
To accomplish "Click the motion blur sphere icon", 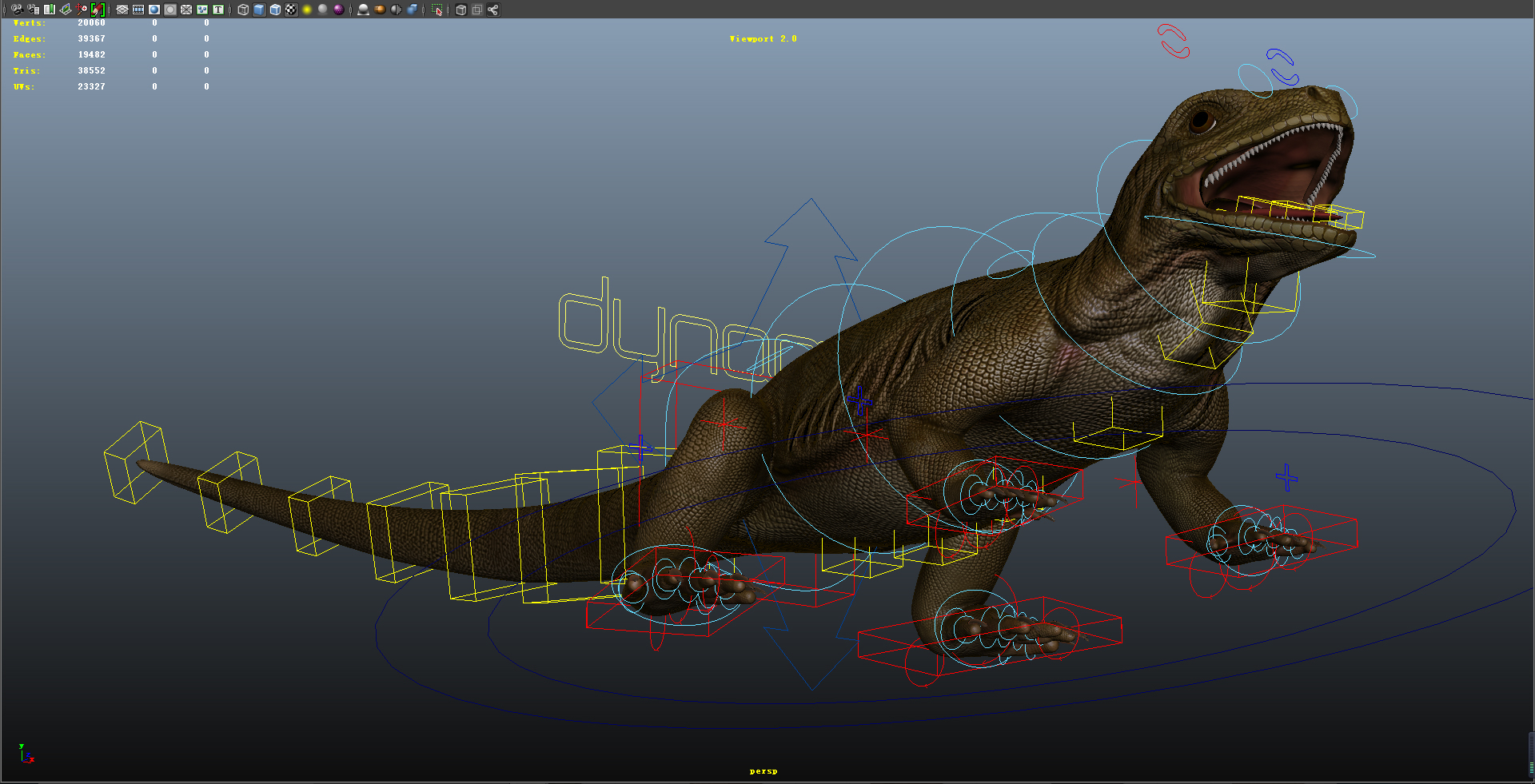I will [x=380, y=10].
